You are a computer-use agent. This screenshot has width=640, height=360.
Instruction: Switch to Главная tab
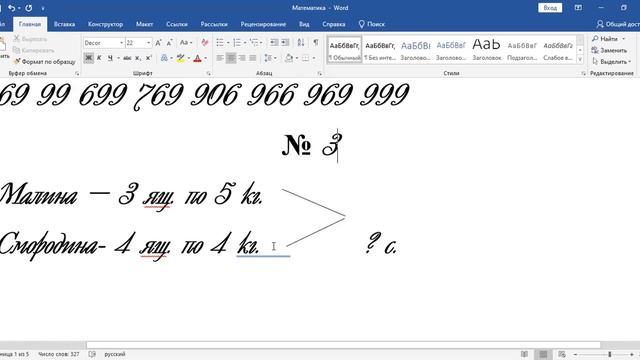(x=30, y=24)
